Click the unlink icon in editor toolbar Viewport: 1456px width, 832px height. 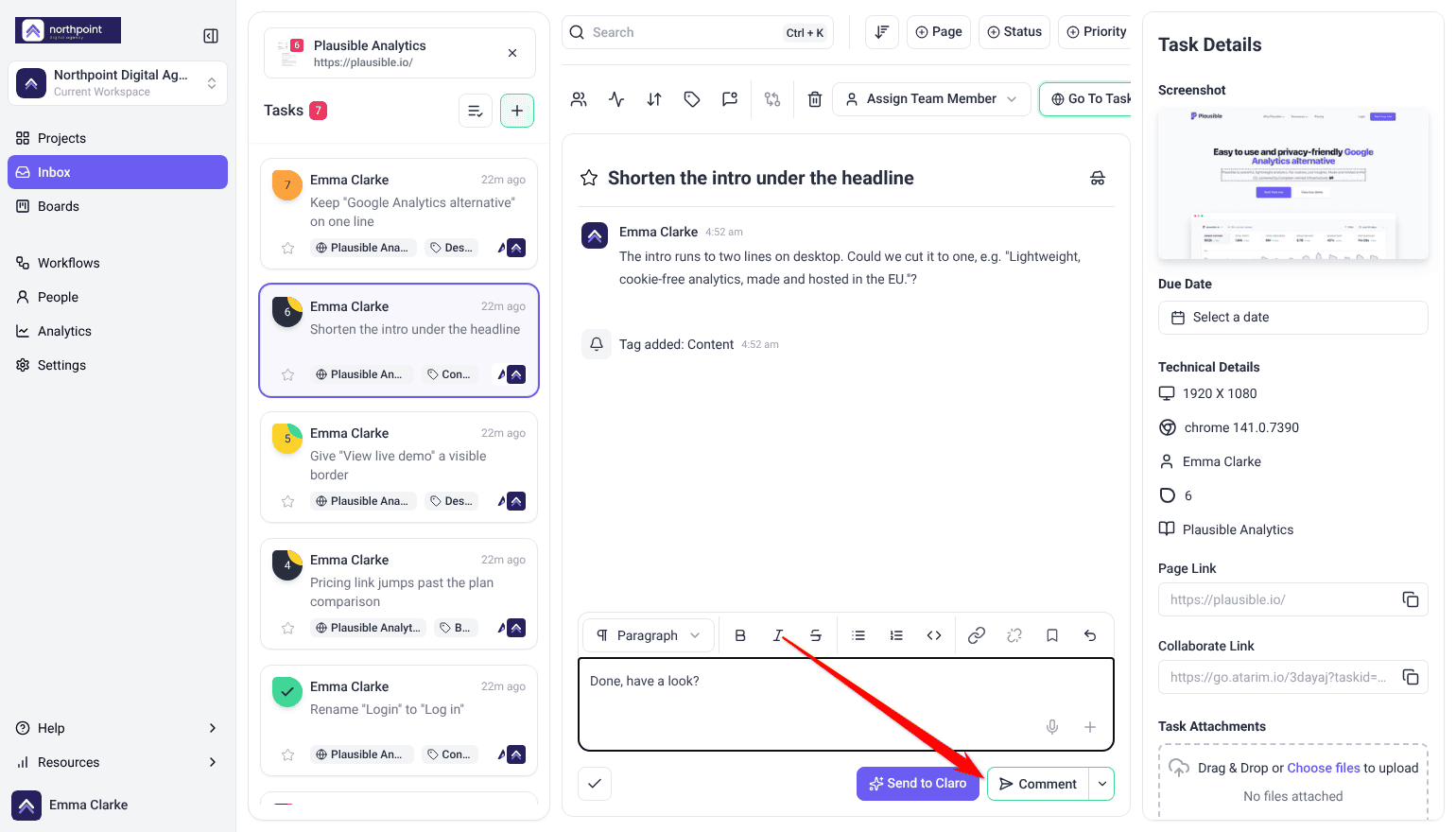(1014, 635)
